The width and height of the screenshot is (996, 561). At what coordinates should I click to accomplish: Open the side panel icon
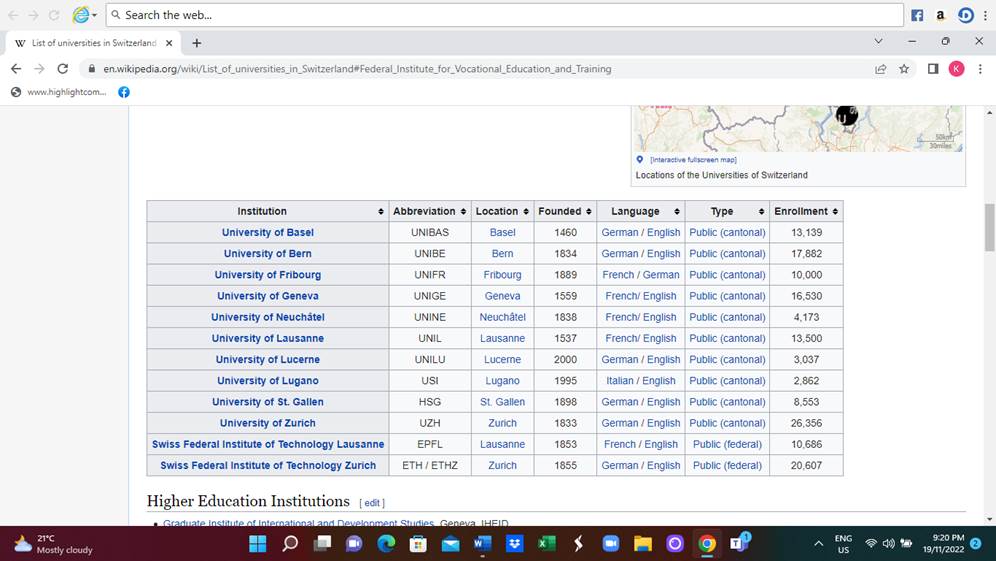click(x=932, y=69)
